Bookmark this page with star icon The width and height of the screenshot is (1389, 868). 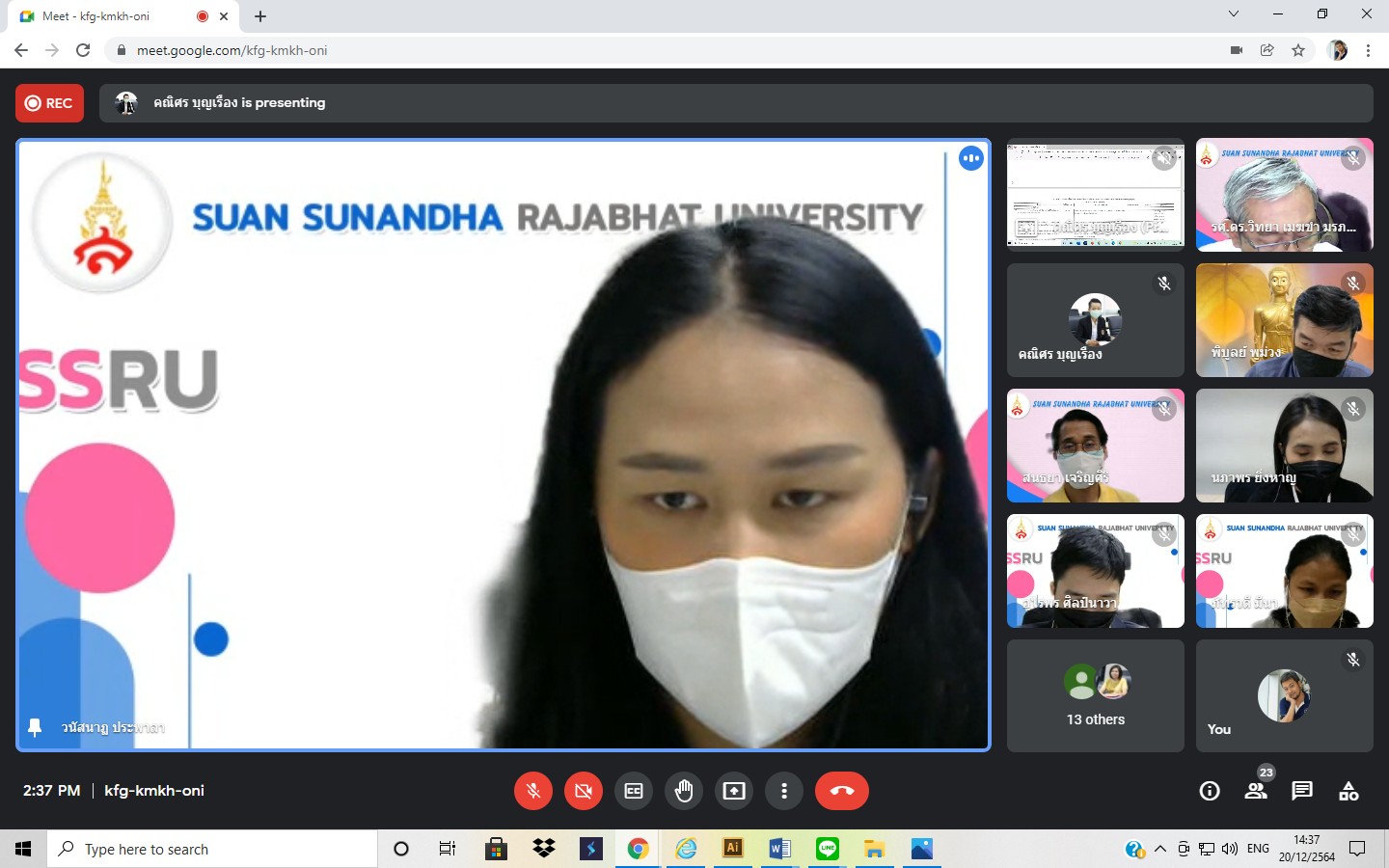coord(1298,50)
